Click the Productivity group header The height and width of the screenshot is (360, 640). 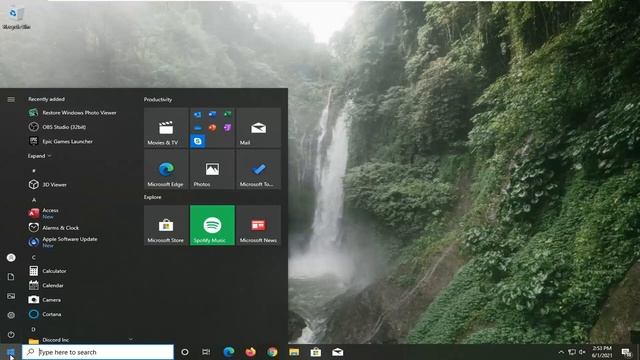tap(158, 100)
